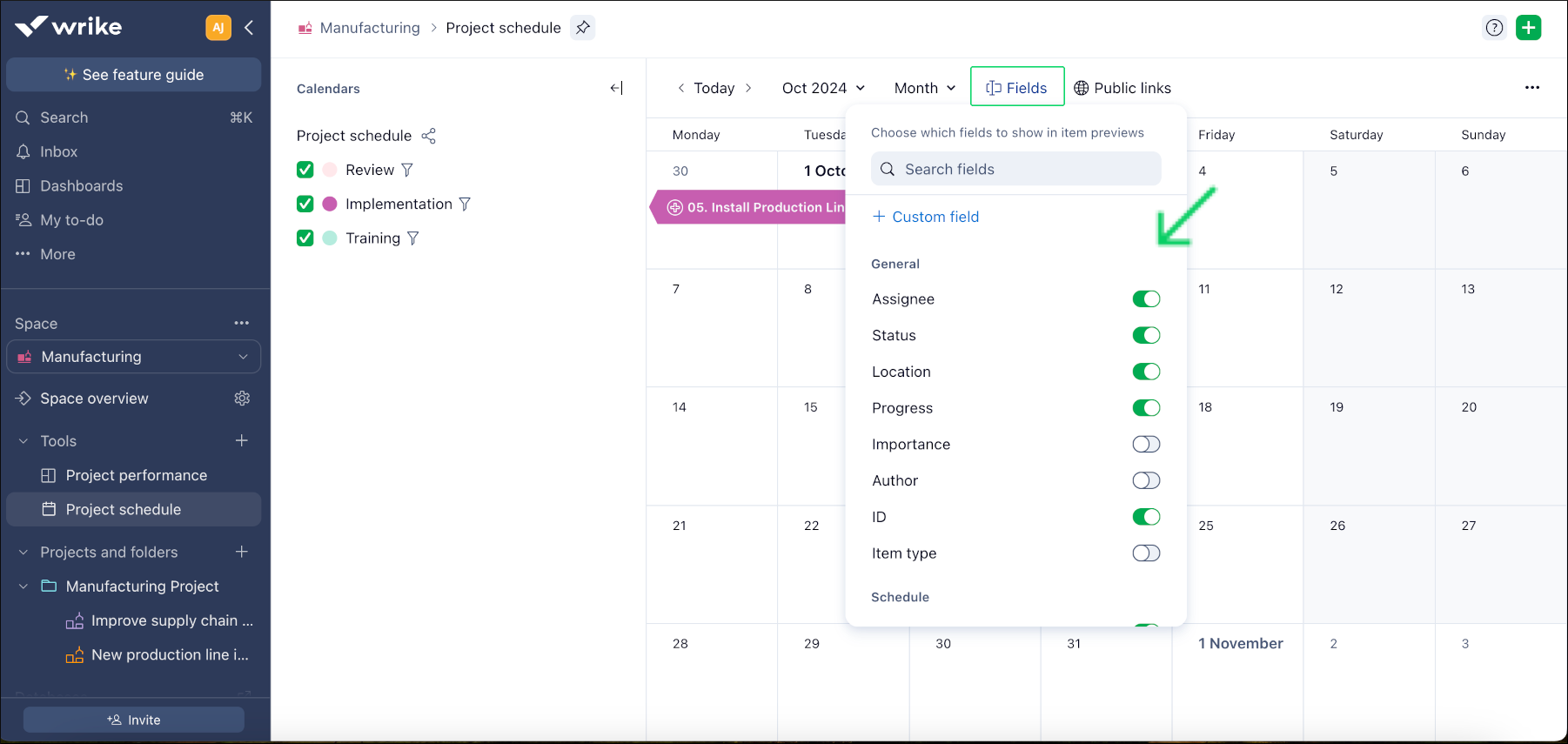Click the Invite button
Viewport: 1568px width, 744px height.
(134, 720)
